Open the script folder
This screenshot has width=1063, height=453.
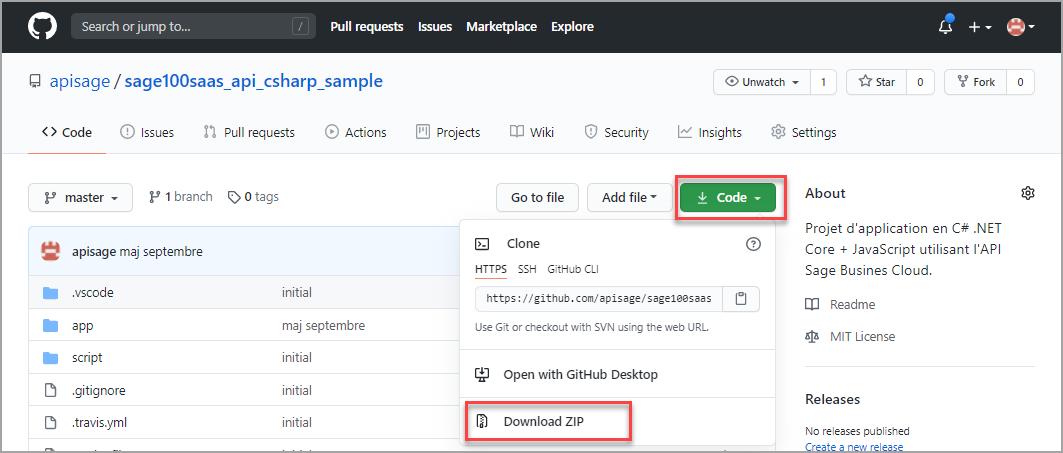pos(87,357)
